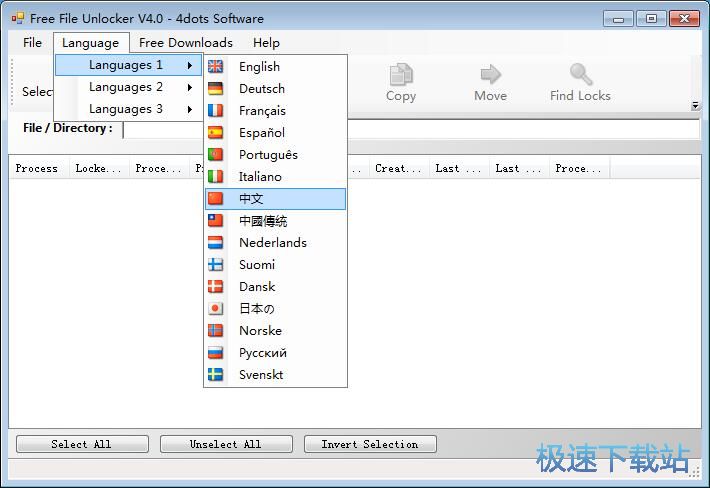Expand the Languages 2 submenu arrow
Screen dimensions: 710x488
point(190,87)
